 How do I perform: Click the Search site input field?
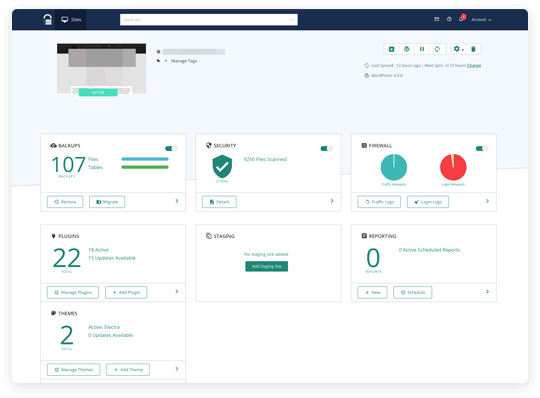tap(209, 20)
